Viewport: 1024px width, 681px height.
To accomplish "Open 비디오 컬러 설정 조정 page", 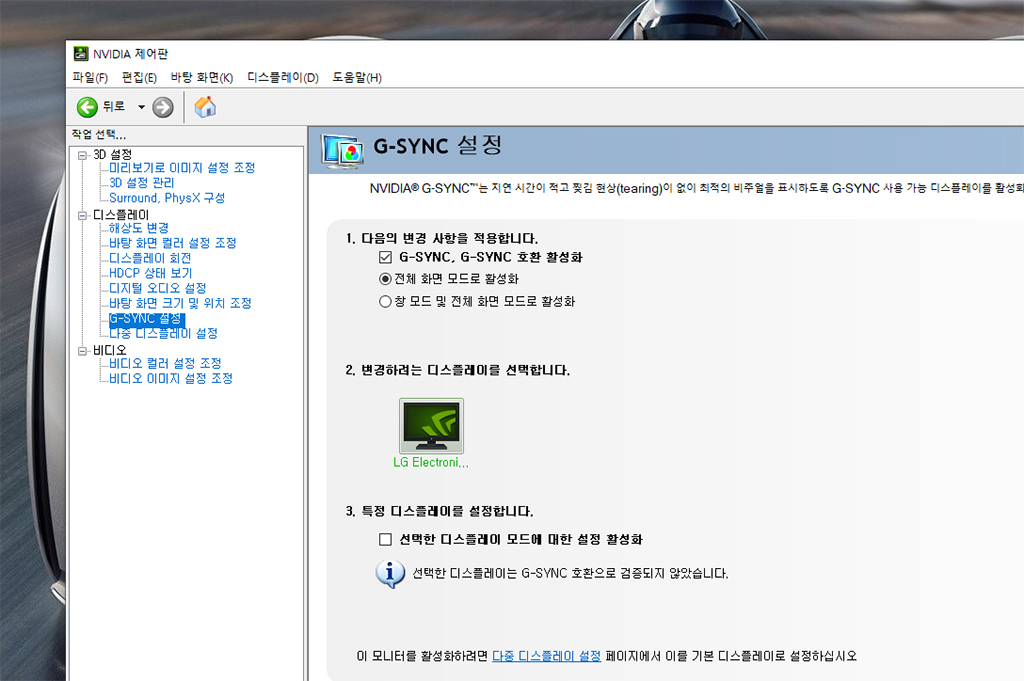I will pos(165,363).
